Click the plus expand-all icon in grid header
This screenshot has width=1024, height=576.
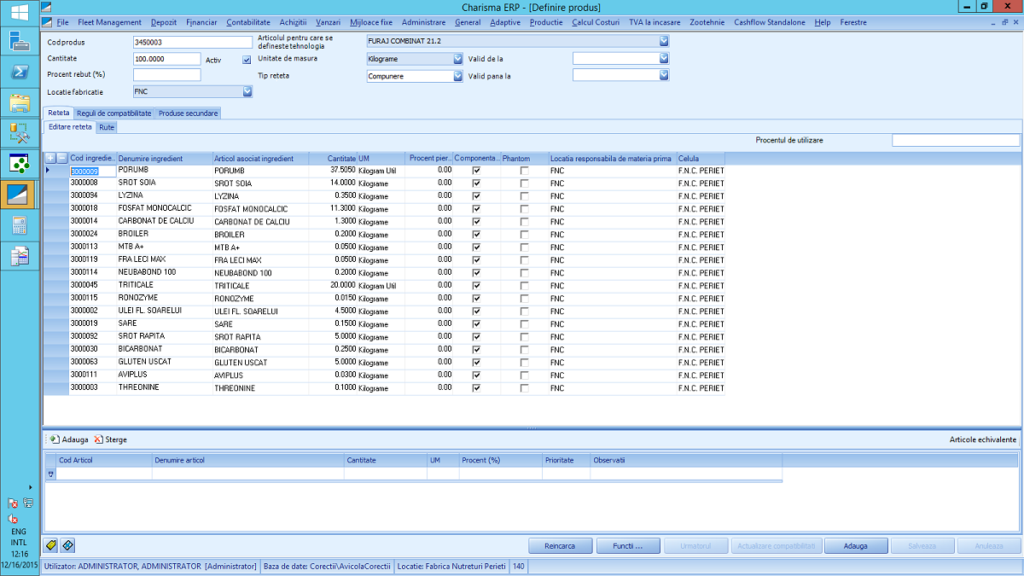[x=51, y=158]
